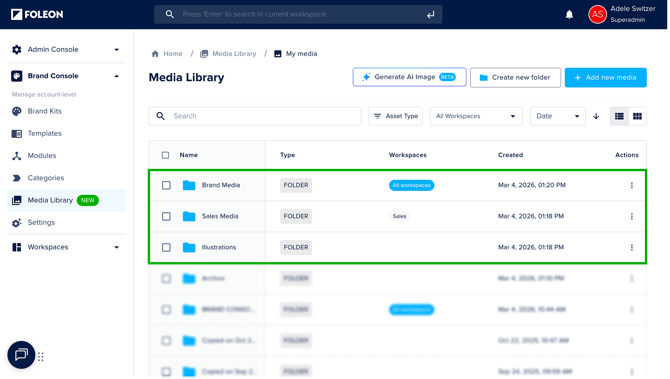
Task: Click the Admin Console gear icon
Action: [x=17, y=50]
